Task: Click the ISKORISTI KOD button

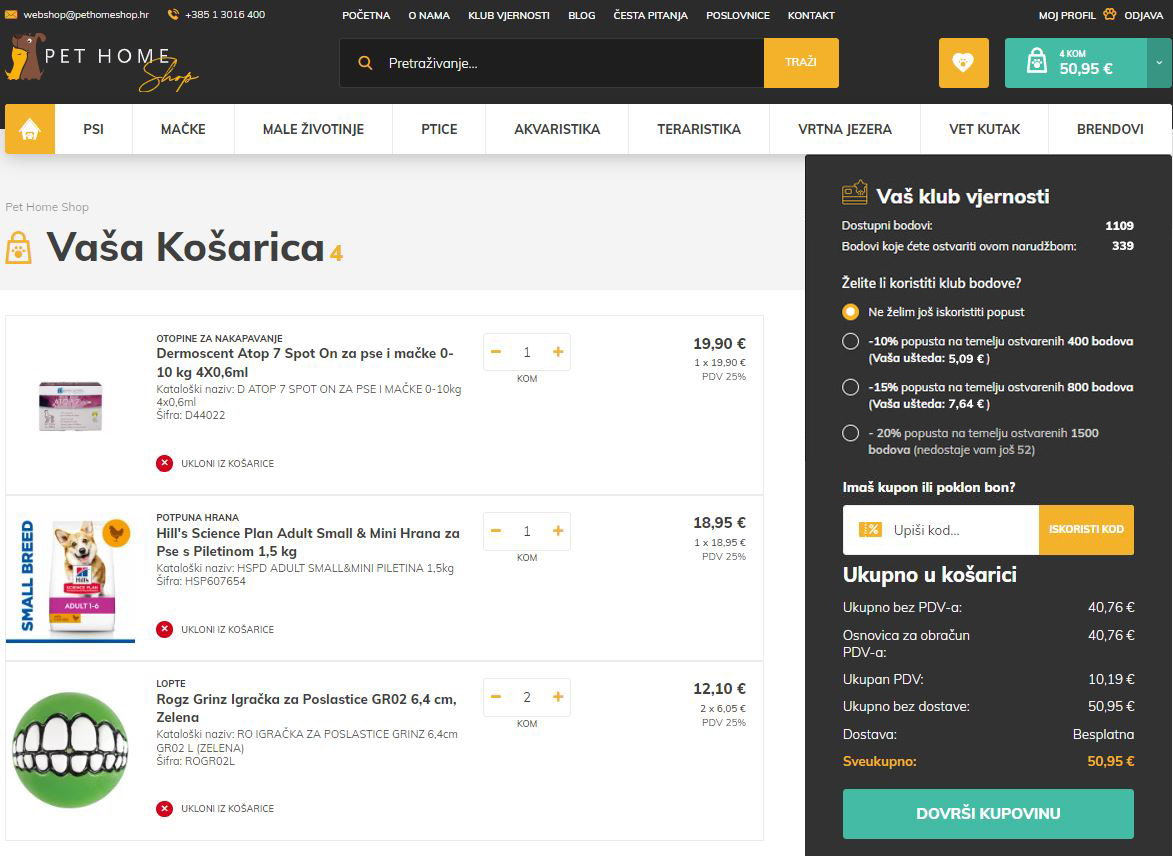Action: tap(1086, 530)
